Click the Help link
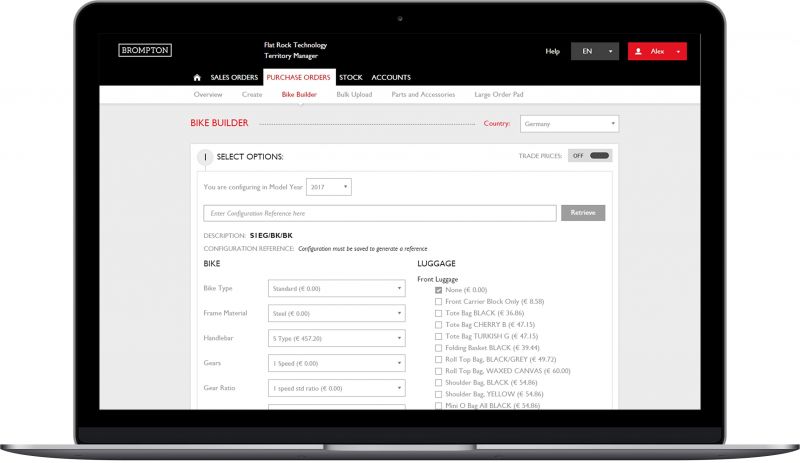 [552, 51]
